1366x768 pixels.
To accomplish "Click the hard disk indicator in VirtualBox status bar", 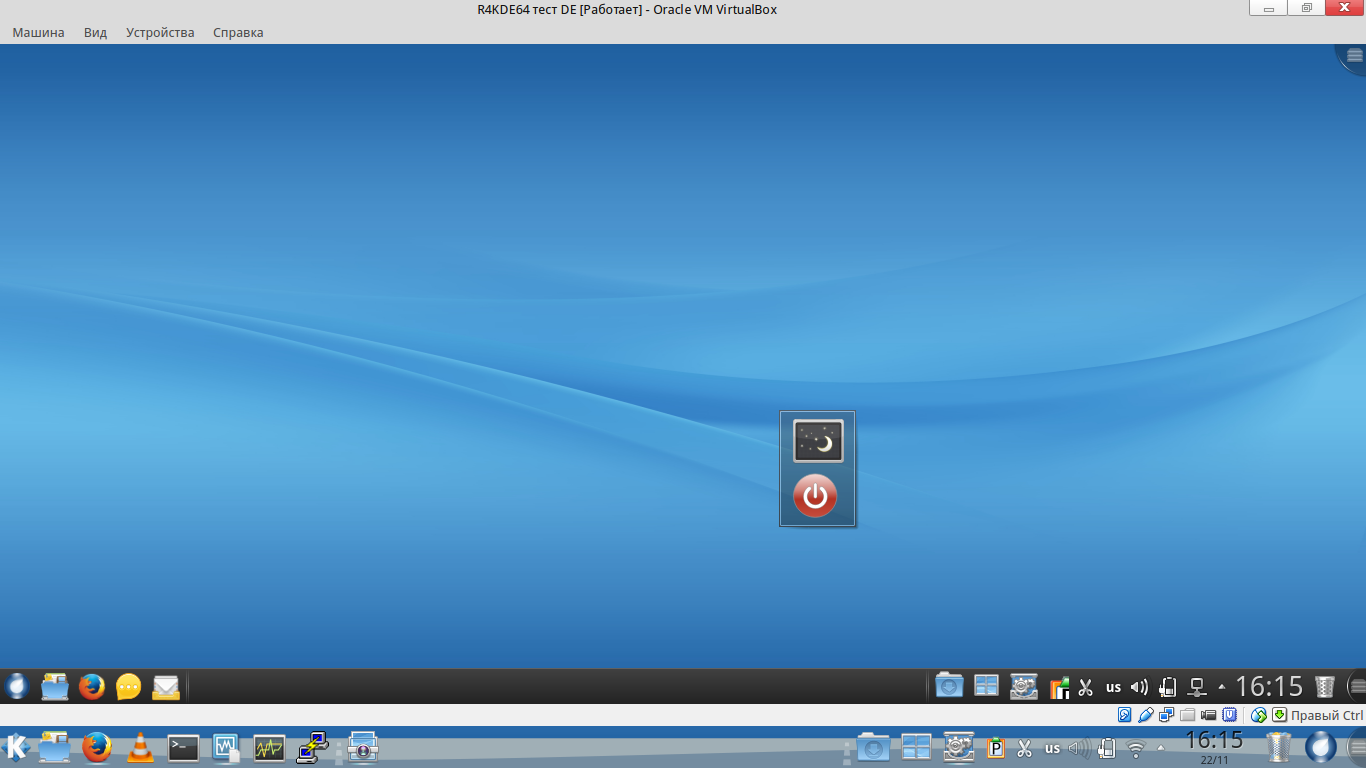I will point(1125,715).
